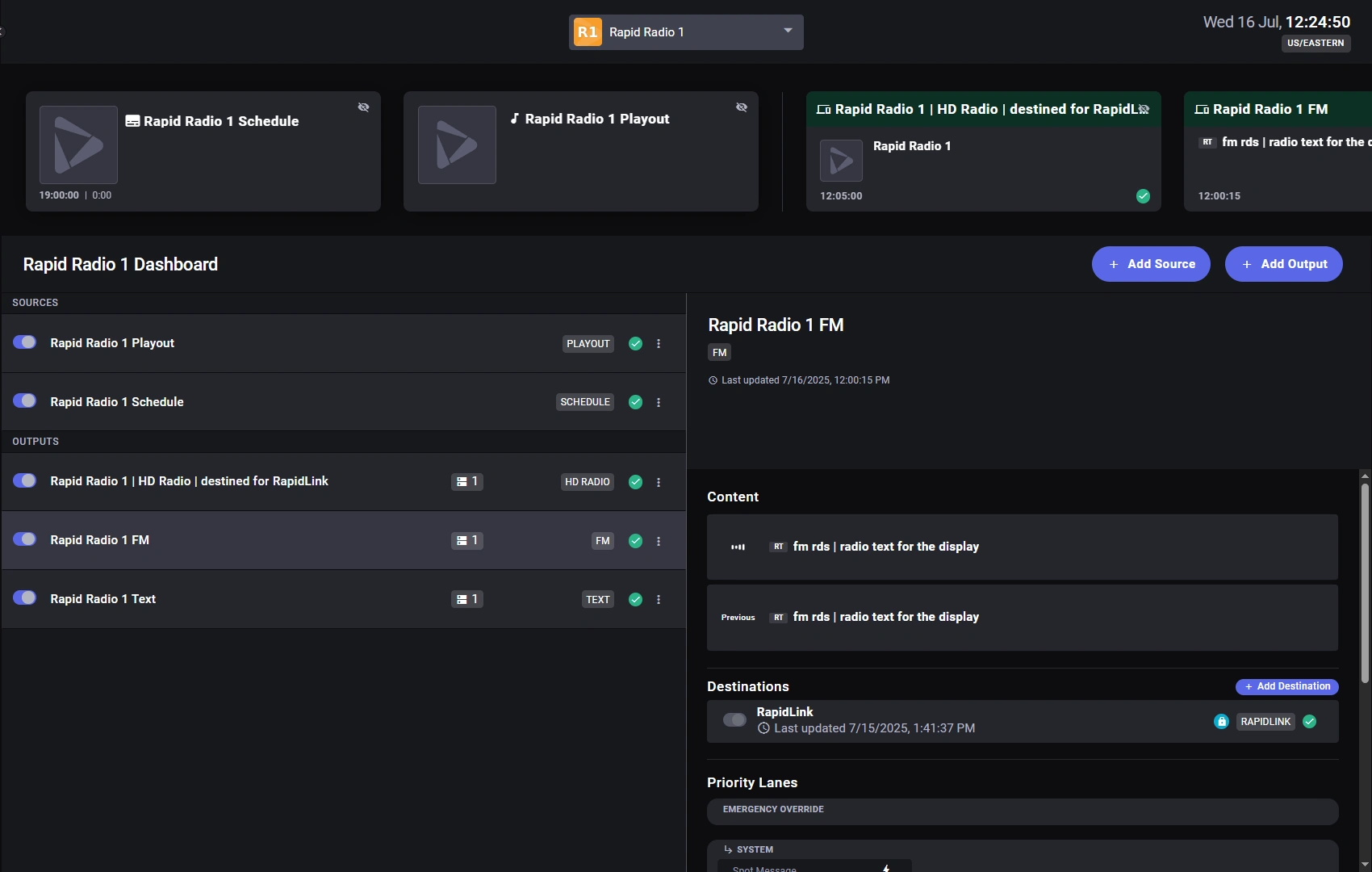
Task: Click the clock icon beside Last updated 12:00:15 PM
Action: tap(713, 380)
